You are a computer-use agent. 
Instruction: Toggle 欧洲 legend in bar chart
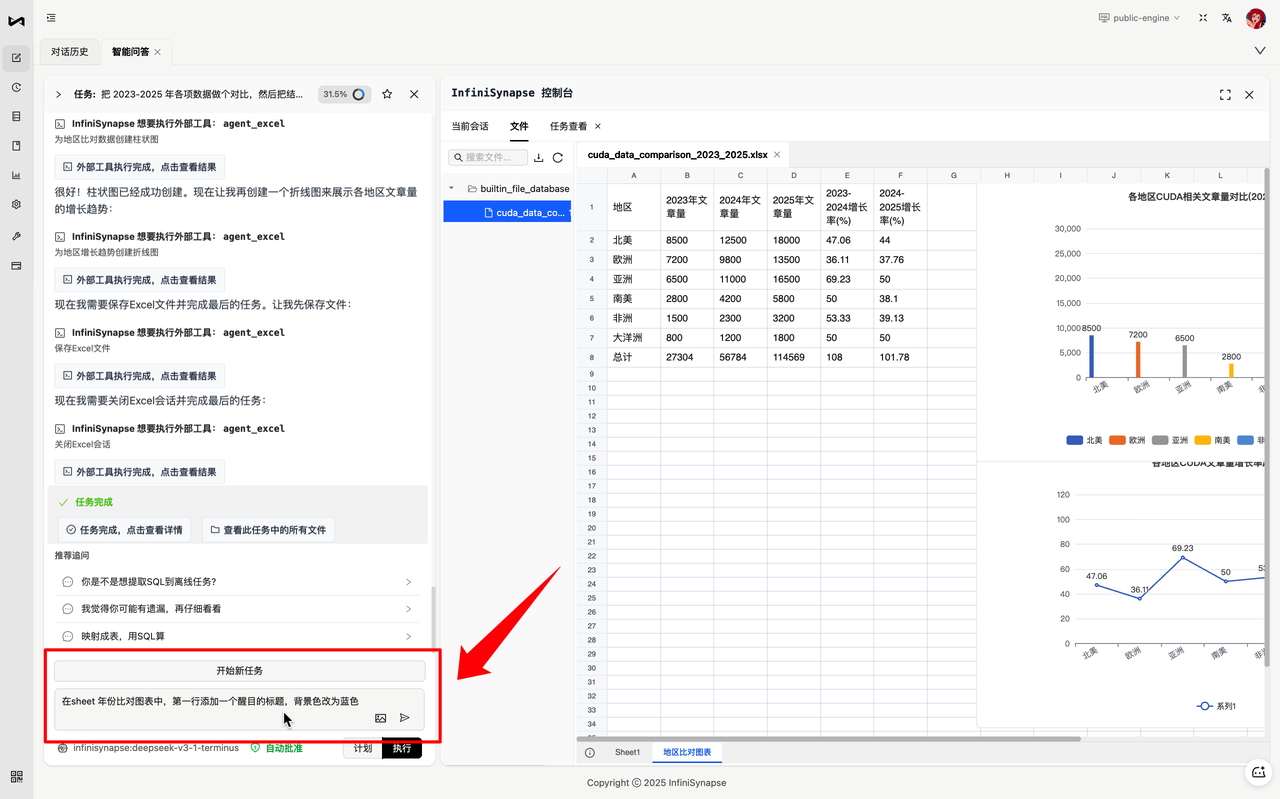1127,440
